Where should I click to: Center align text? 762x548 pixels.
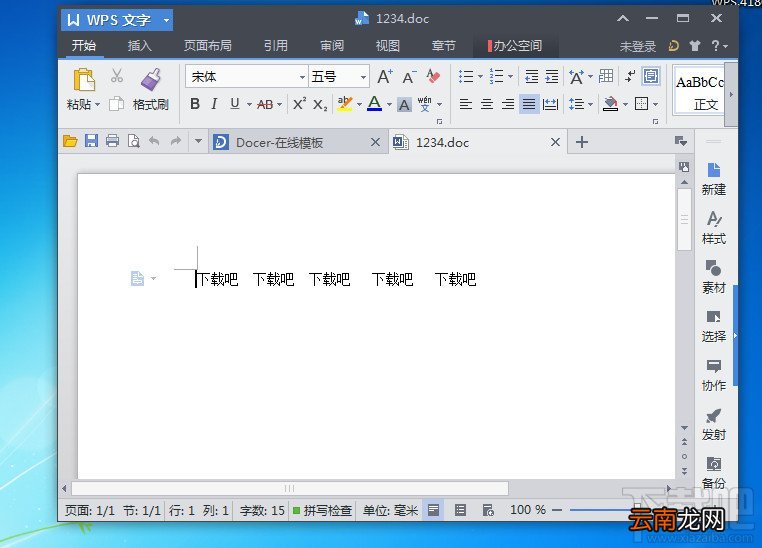[486, 104]
